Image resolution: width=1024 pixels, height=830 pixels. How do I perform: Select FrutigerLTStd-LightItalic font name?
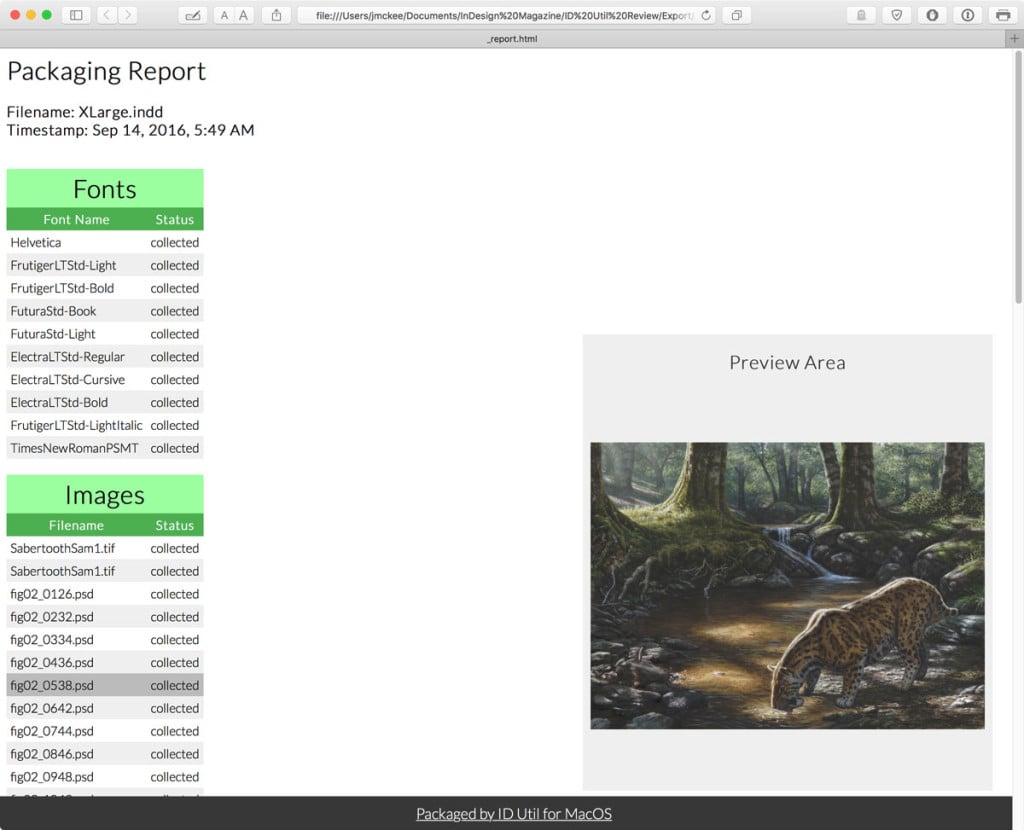(76, 425)
